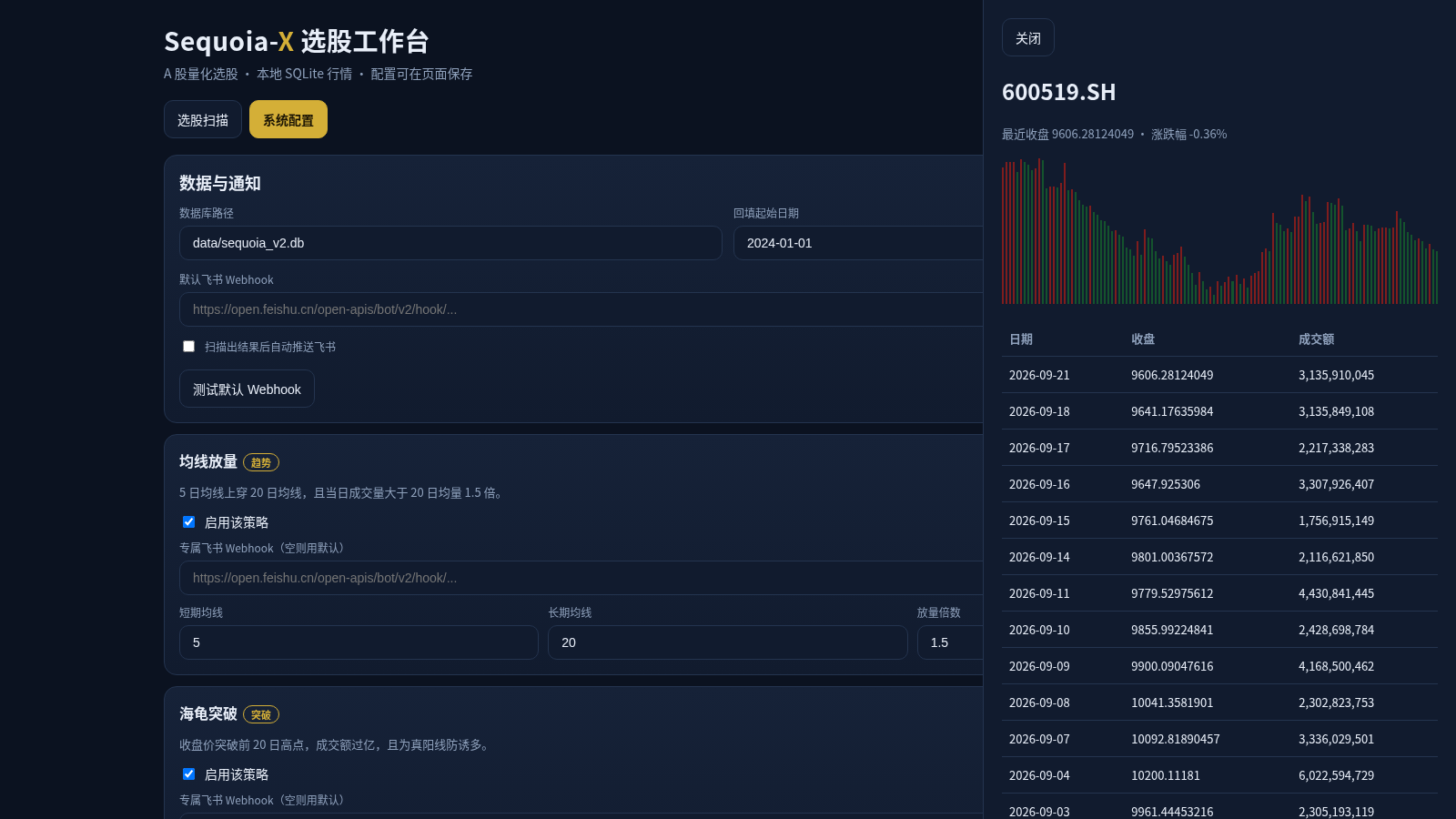
Task: Click closing price 10092.81890457
Action: point(1176,739)
